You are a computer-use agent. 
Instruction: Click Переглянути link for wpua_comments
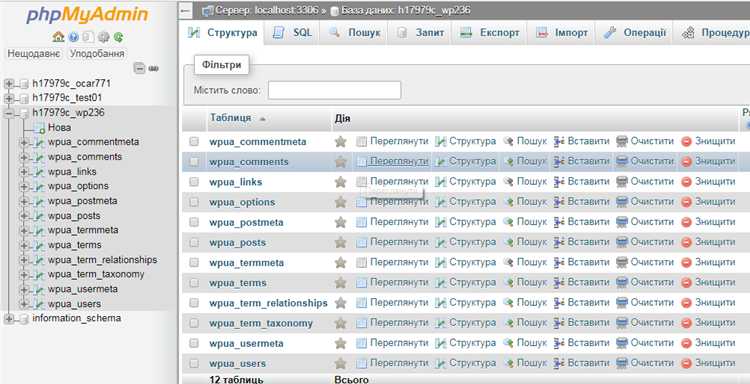click(x=399, y=162)
